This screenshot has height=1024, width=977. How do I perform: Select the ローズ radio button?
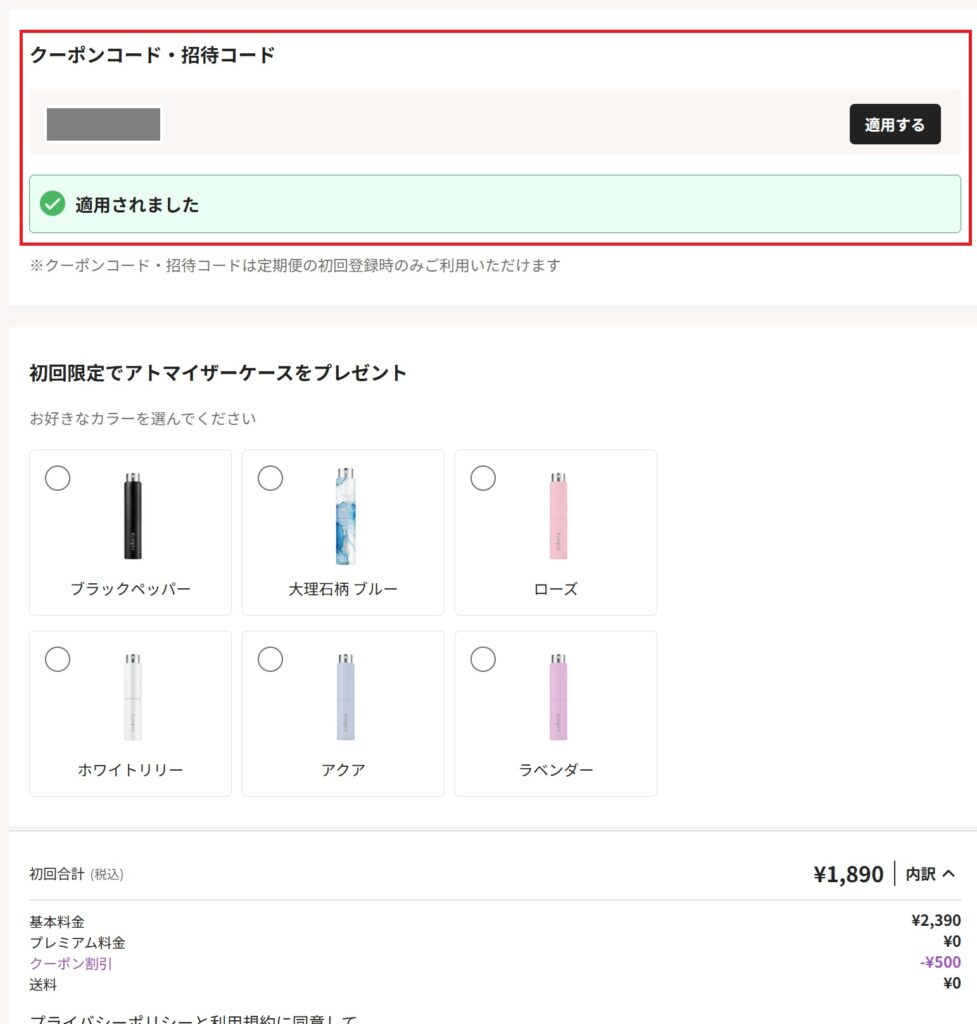click(483, 478)
